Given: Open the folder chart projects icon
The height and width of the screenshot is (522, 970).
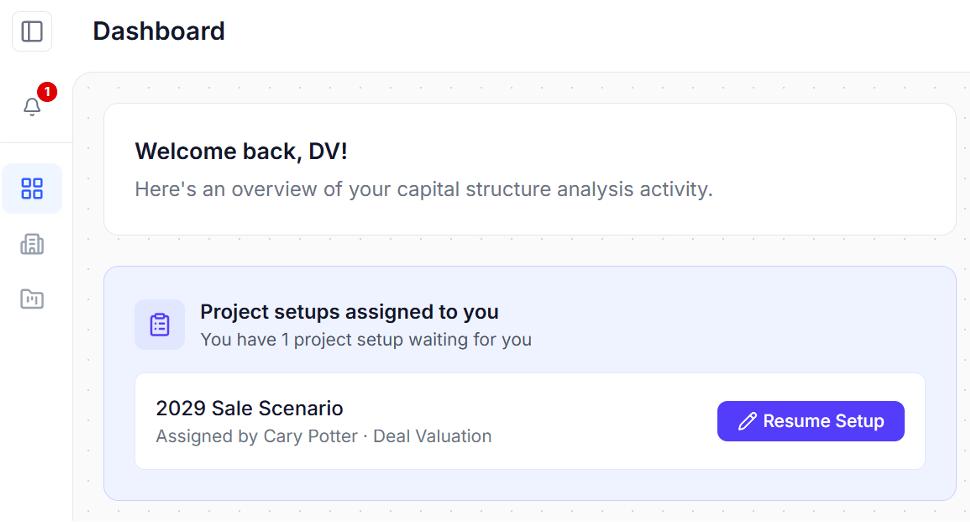Looking at the screenshot, I should click(32, 299).
